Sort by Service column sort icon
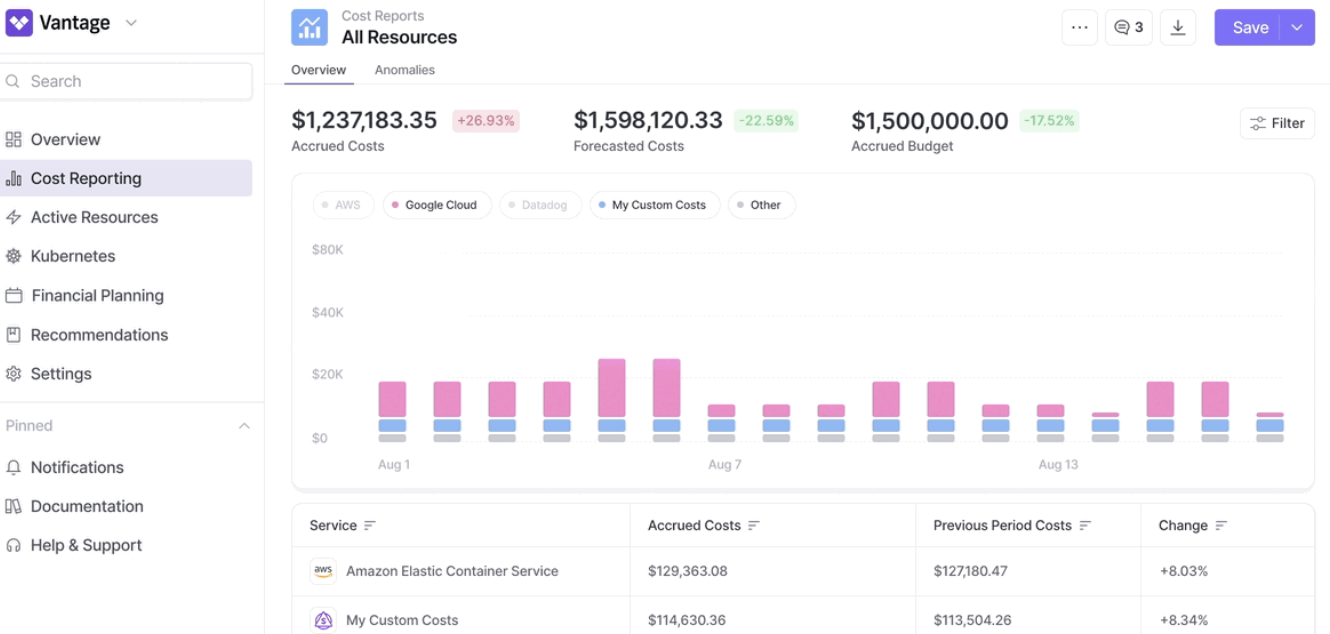Image resolution: width=1330 pixels, height=634 pixels. [370, 526]
